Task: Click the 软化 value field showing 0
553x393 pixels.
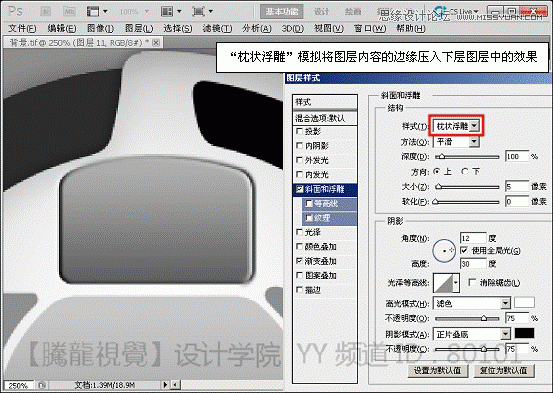Action: [517, 201]
